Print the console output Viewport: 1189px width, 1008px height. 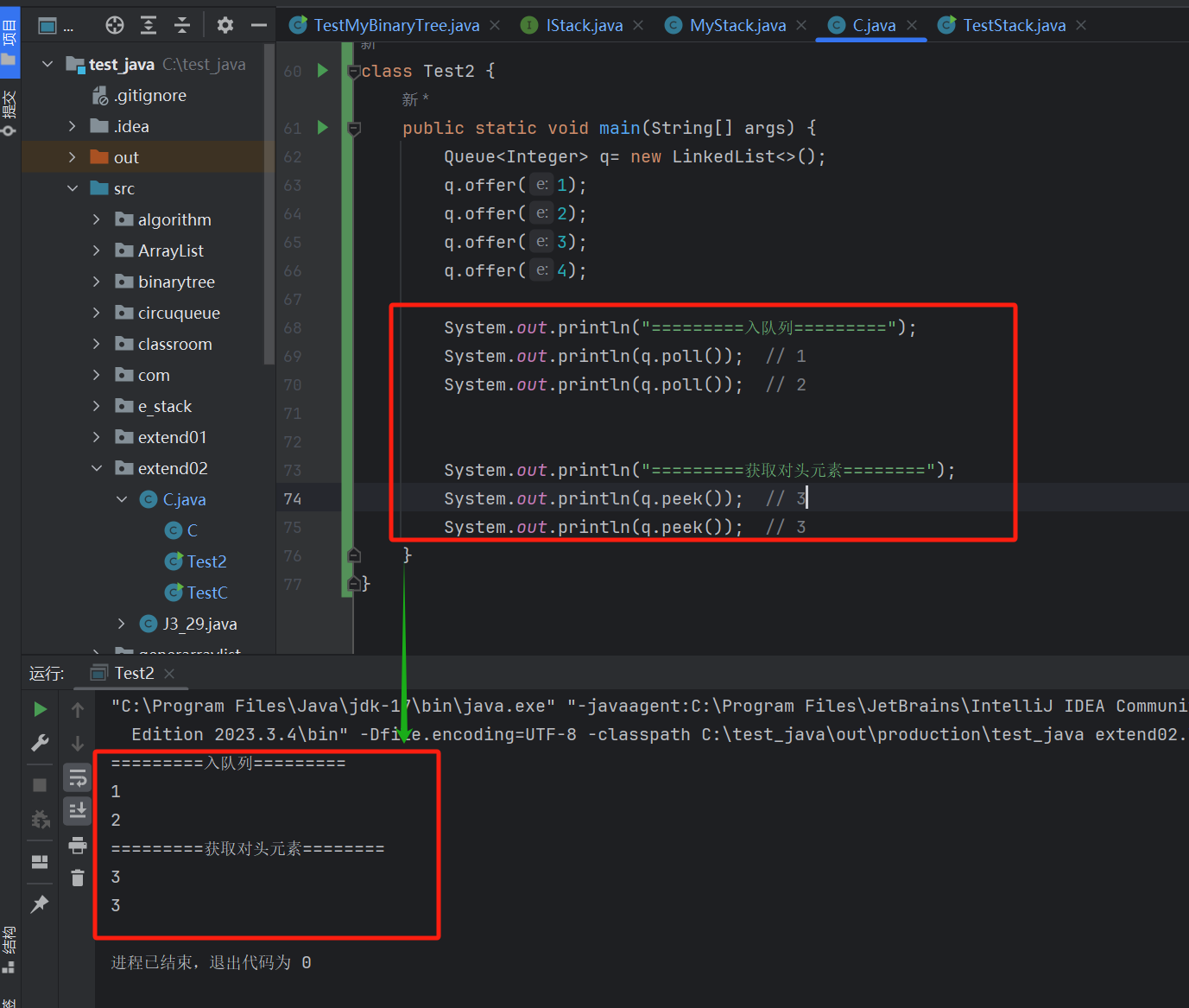coord(78,844)
